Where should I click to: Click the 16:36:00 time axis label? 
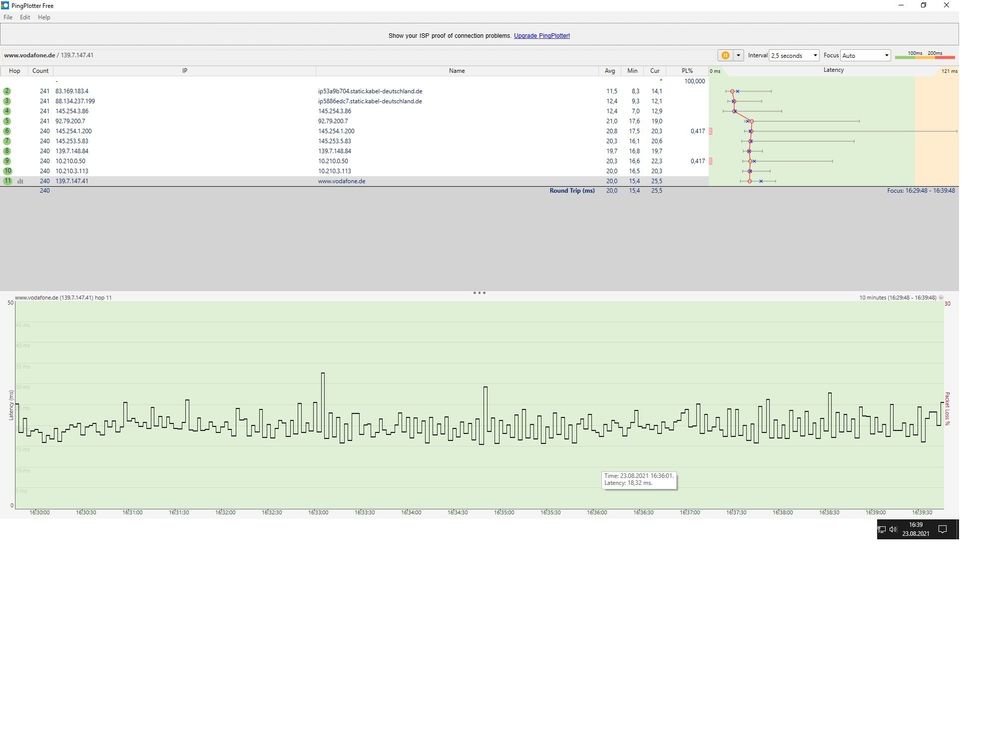tap(597, 512)
